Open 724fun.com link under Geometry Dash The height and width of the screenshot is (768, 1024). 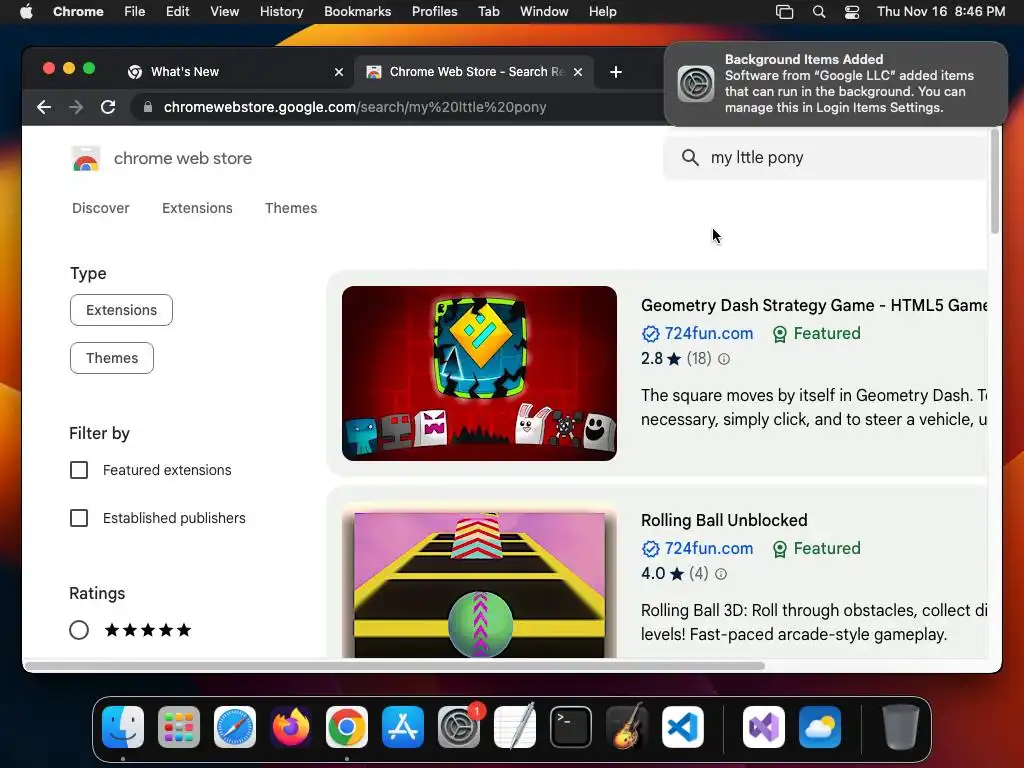click(x=709, y=334)
